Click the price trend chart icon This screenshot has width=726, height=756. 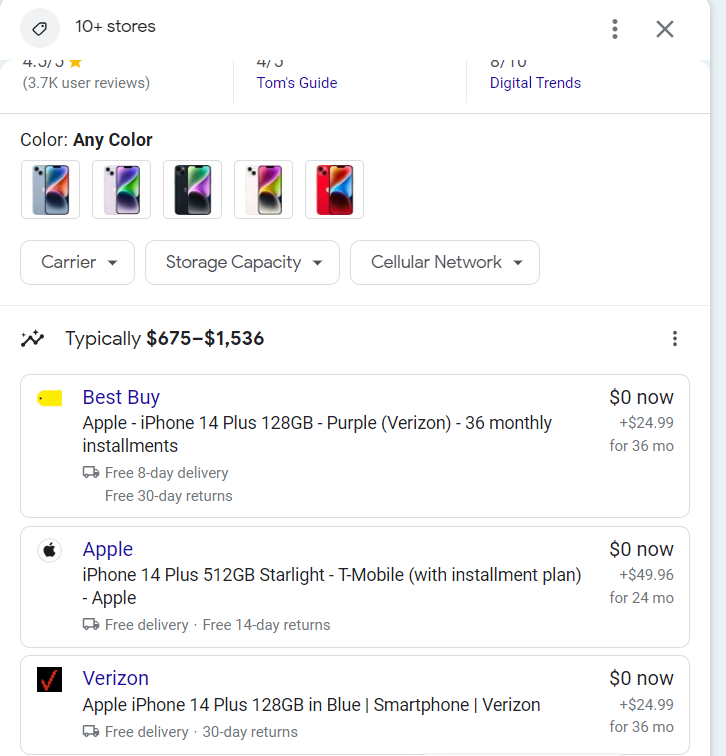click(x=32, y=338)
